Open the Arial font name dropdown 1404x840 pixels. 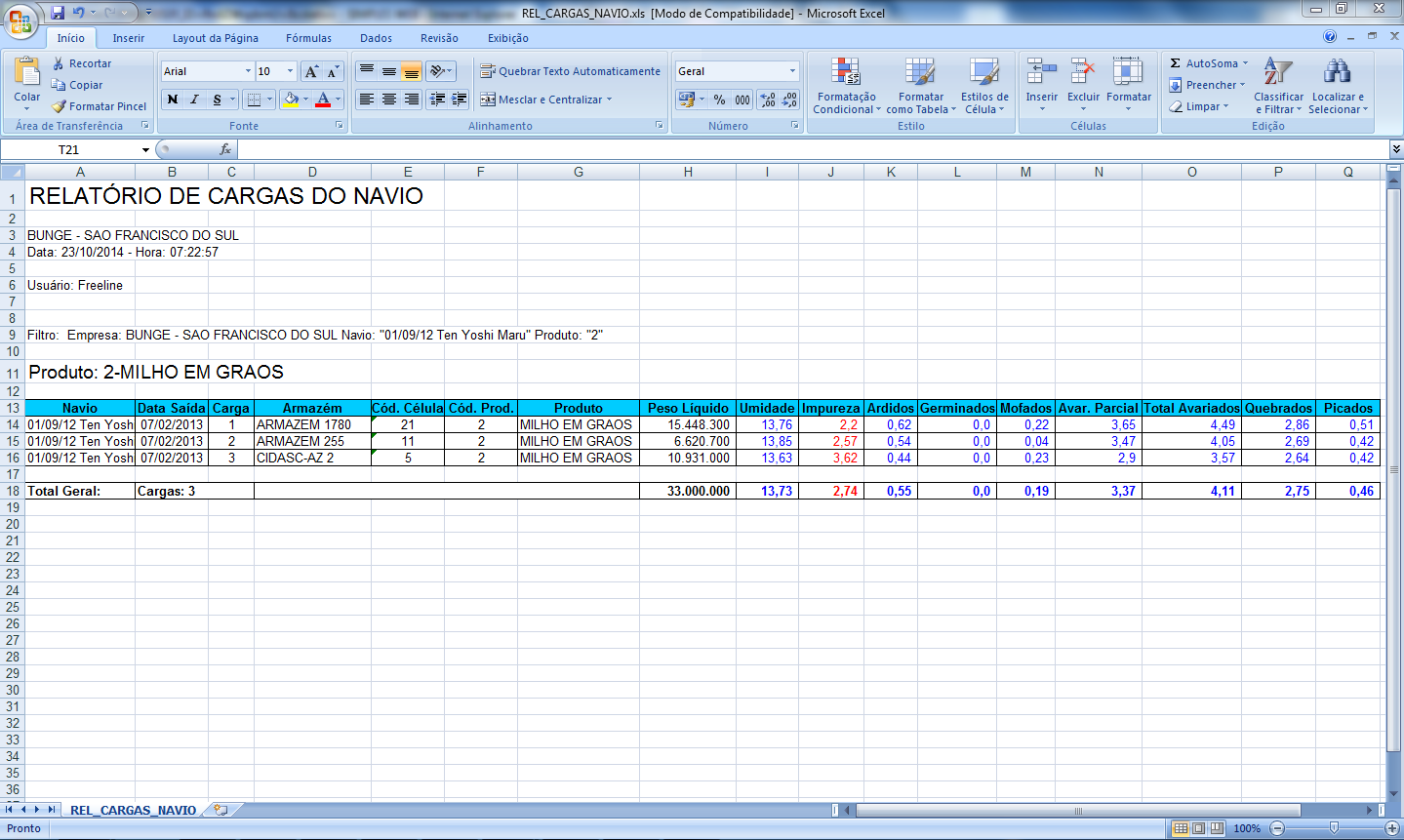coord(248,71)
